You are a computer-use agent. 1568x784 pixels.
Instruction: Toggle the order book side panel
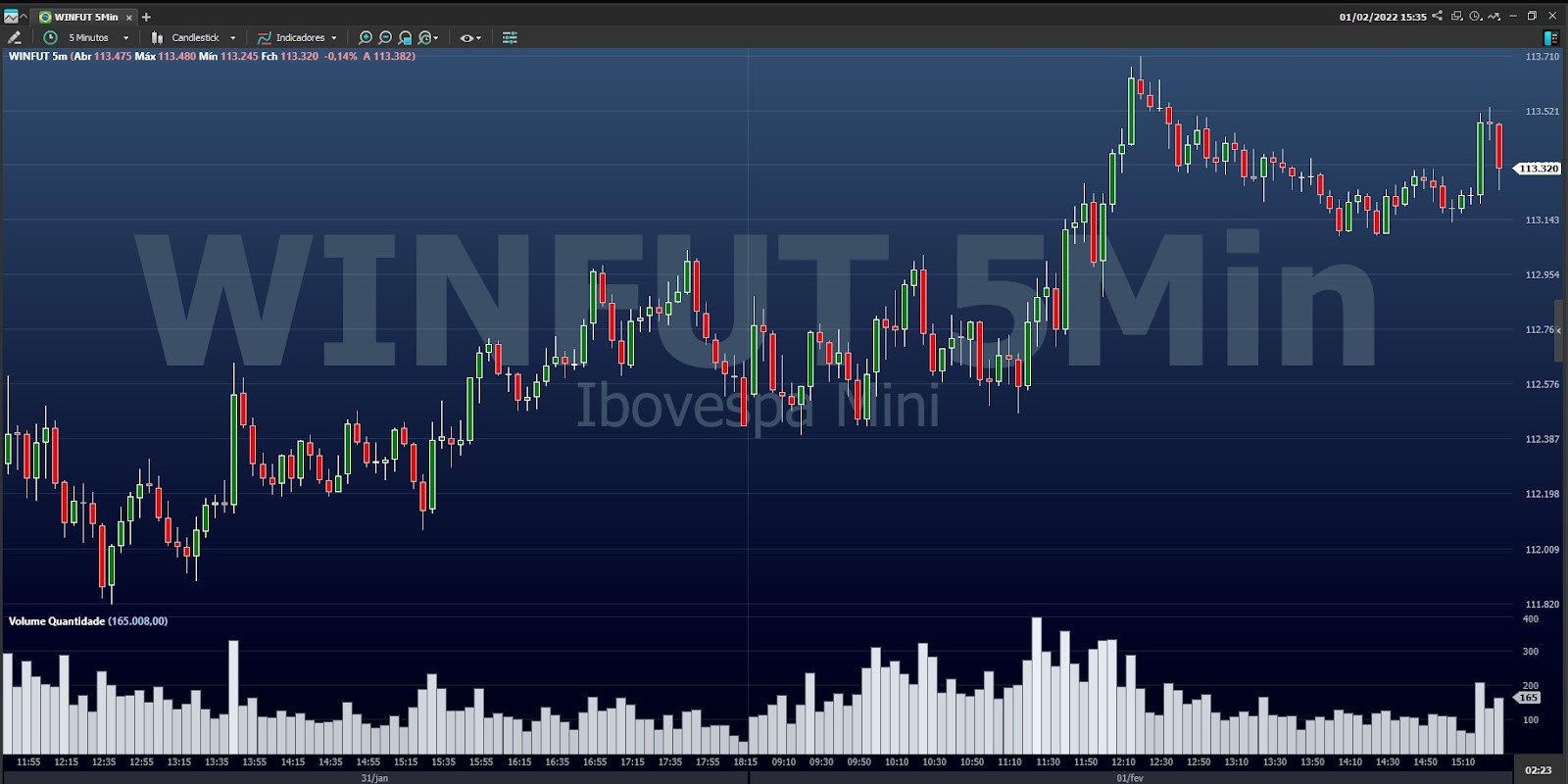1550,37
